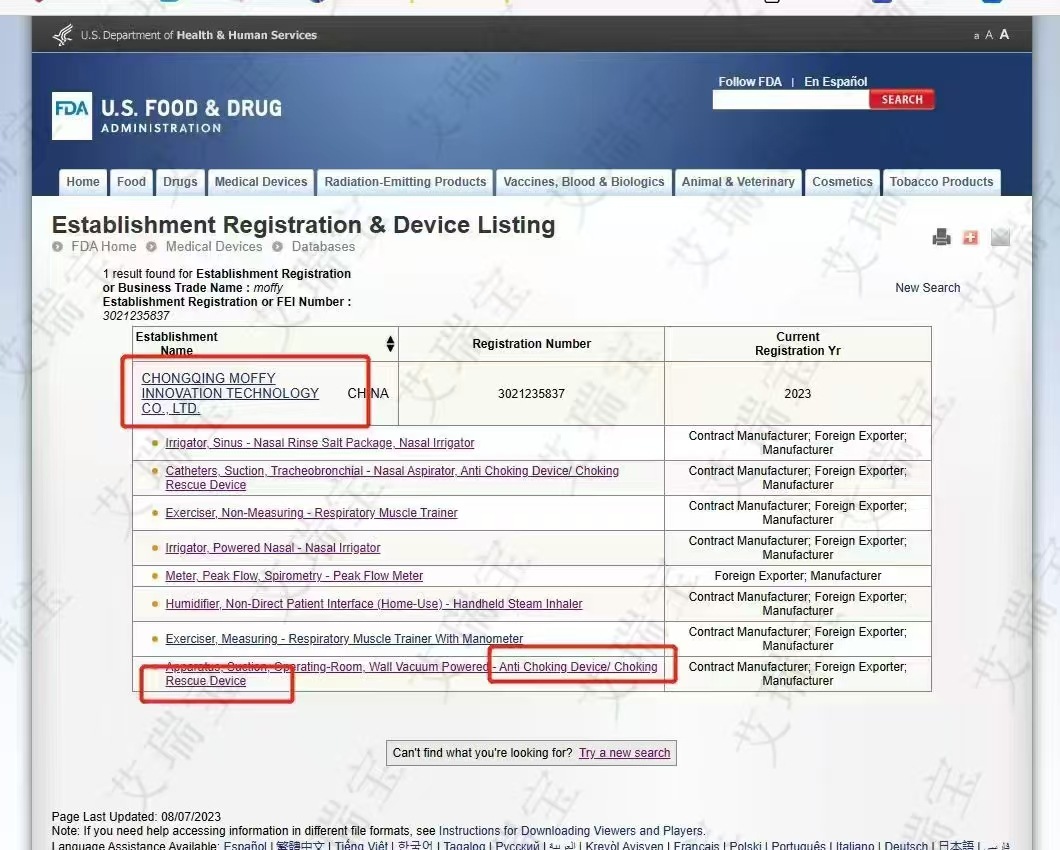The height and width of the screenshot is (850, 1060).
Task: Open Humidifier Handheld Steam Inhaler listing
Action: (374, 604)
